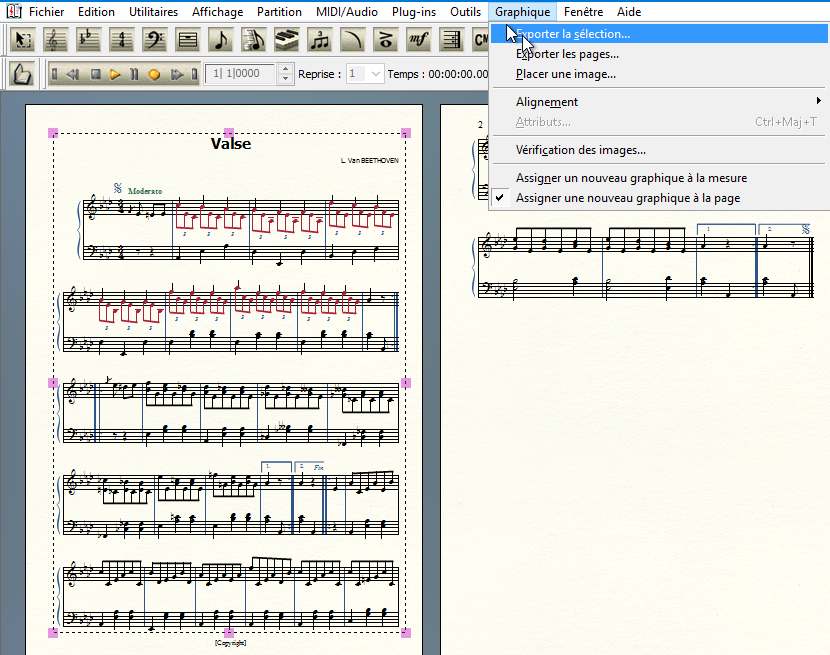The image size is (830, 655).
Task: Click 'Placer une image...' option
Action: tap(565, 74)
